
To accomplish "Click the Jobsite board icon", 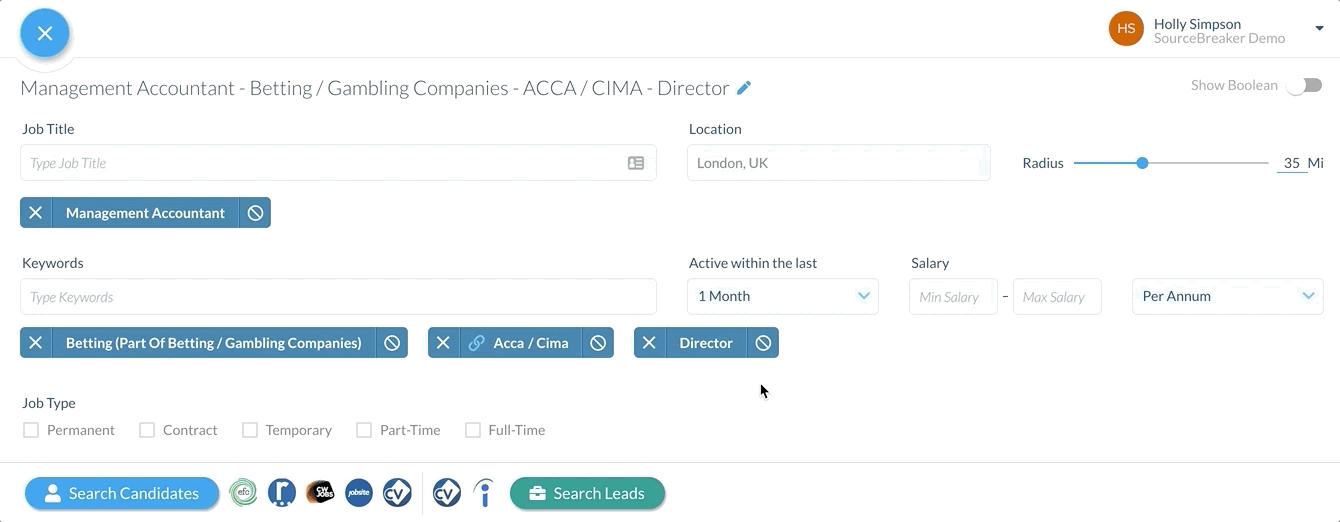I will coord(359,493).
